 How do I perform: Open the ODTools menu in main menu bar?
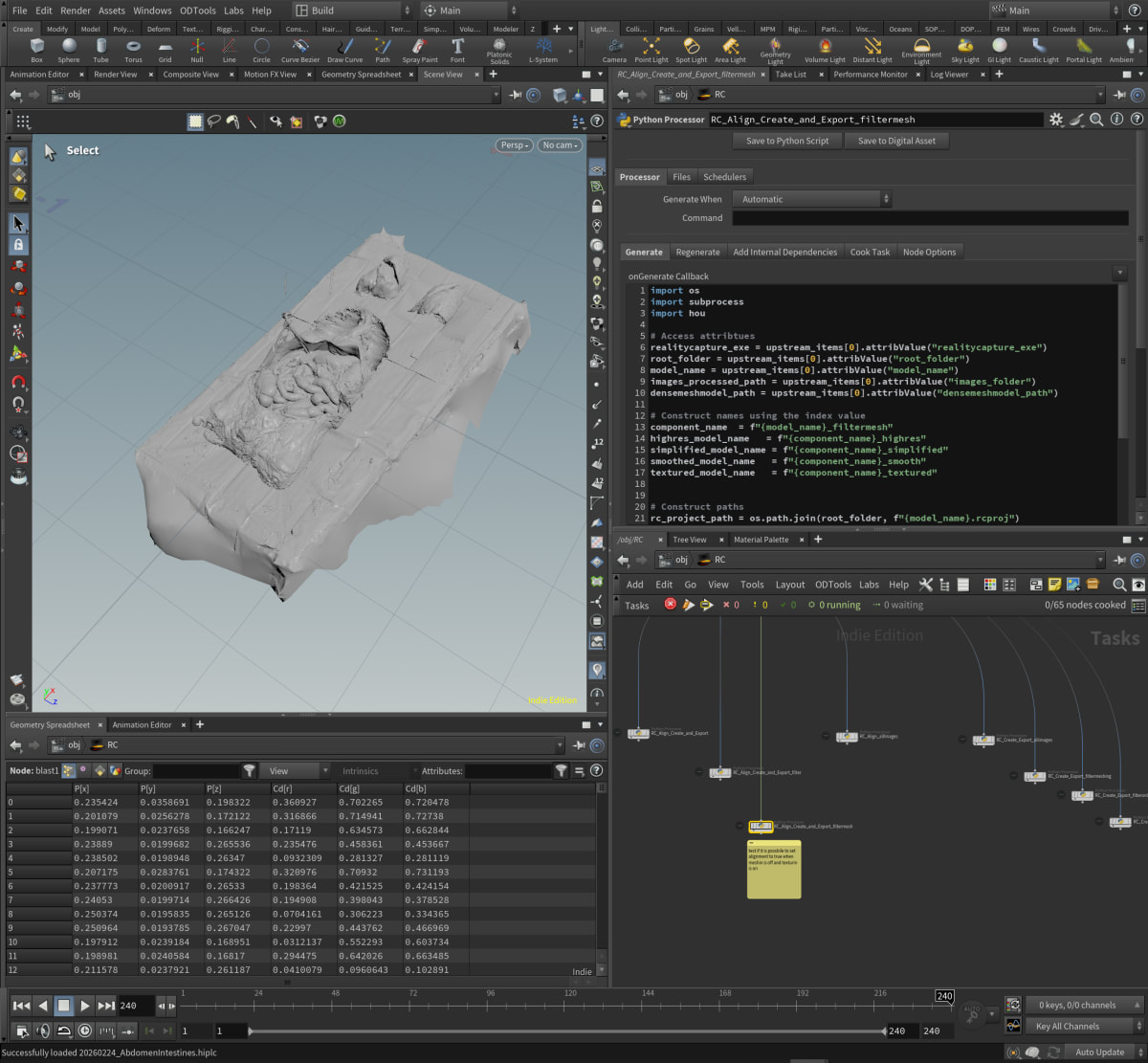pyautogui.click(x=197, y=11)
